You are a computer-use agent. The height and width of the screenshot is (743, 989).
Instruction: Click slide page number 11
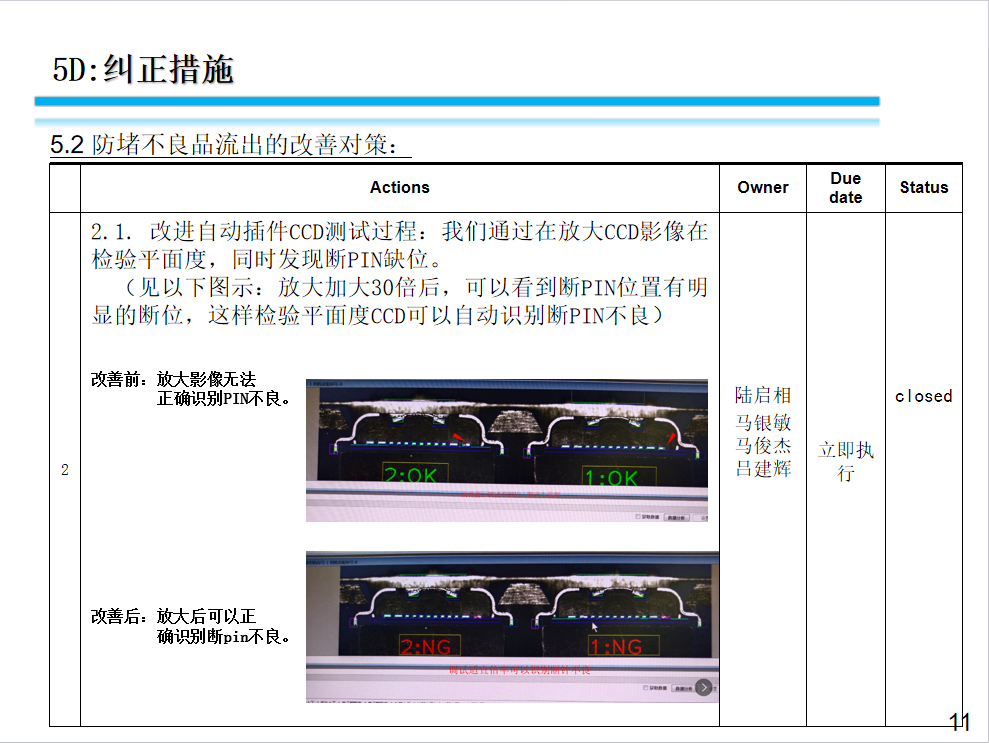coord(959,722)
